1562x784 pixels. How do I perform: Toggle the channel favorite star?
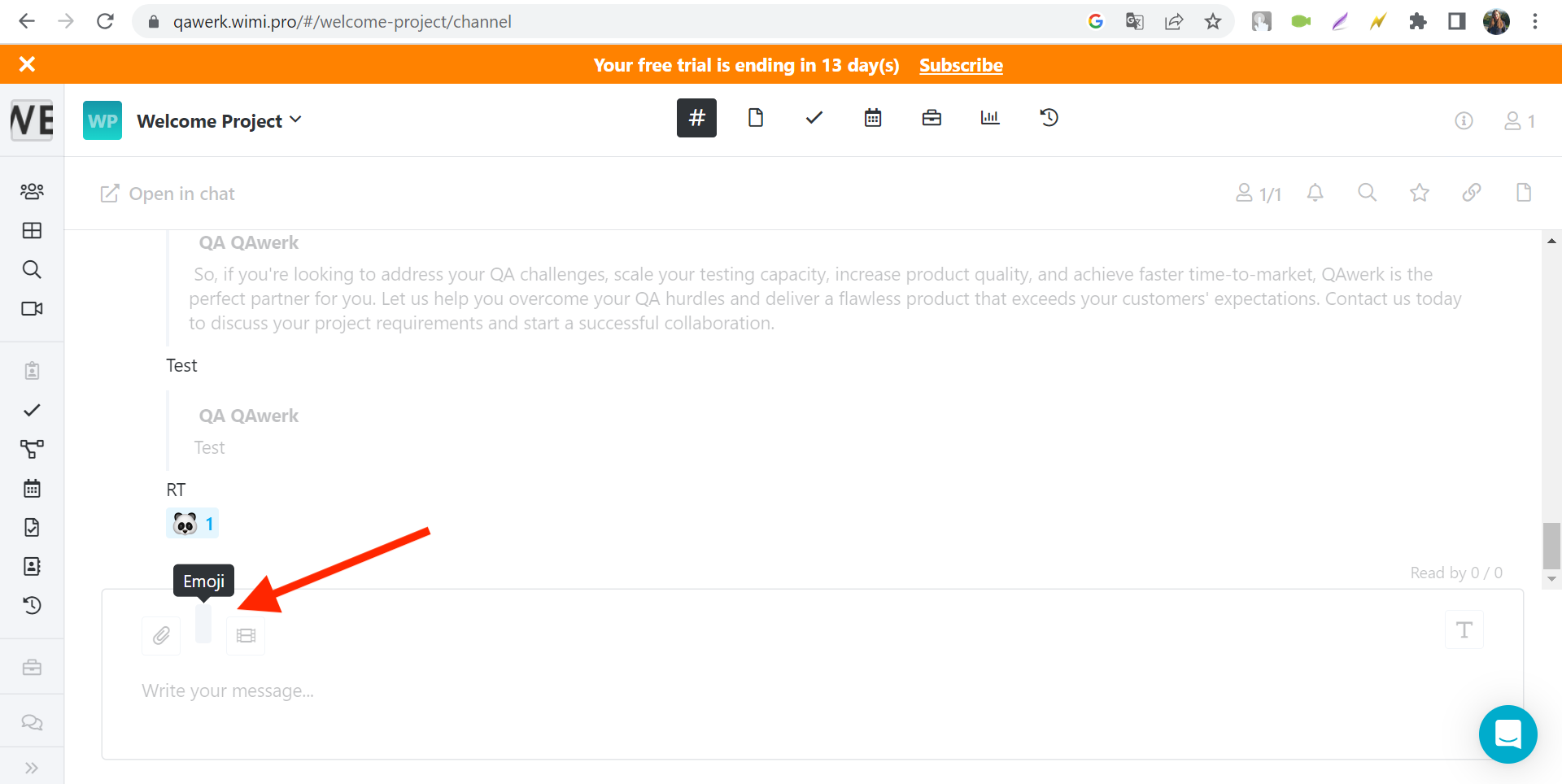1419,193
